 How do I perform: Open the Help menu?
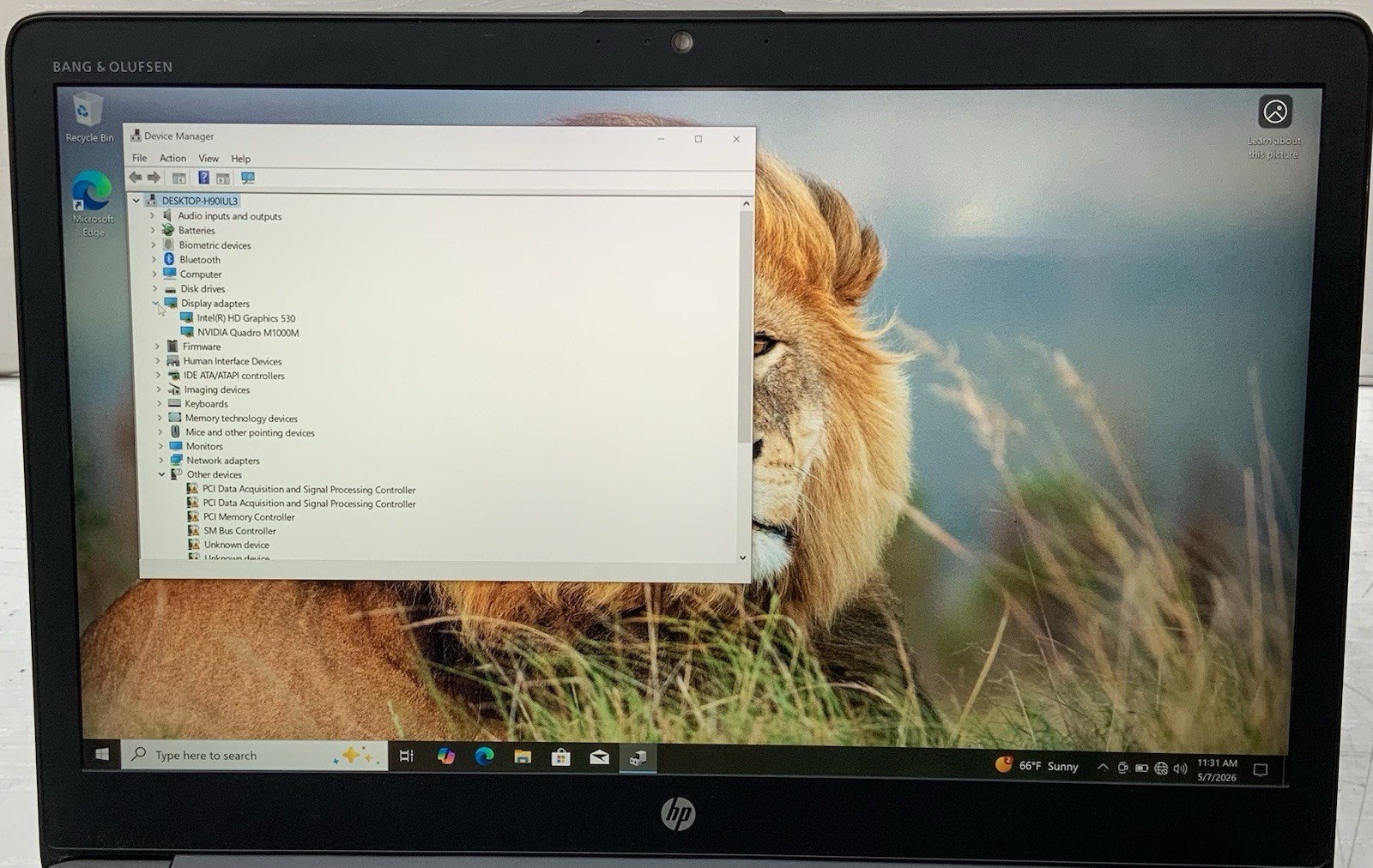tap(241, 159)
